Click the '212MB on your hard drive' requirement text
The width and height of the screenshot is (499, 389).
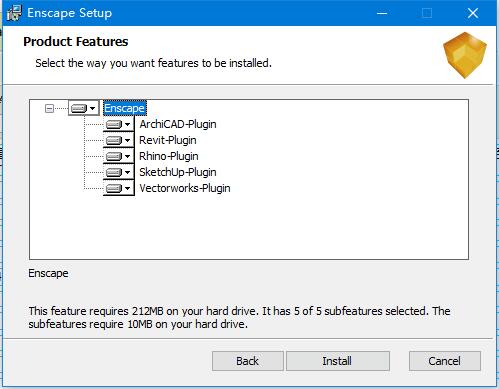click(x=194, y=311)
